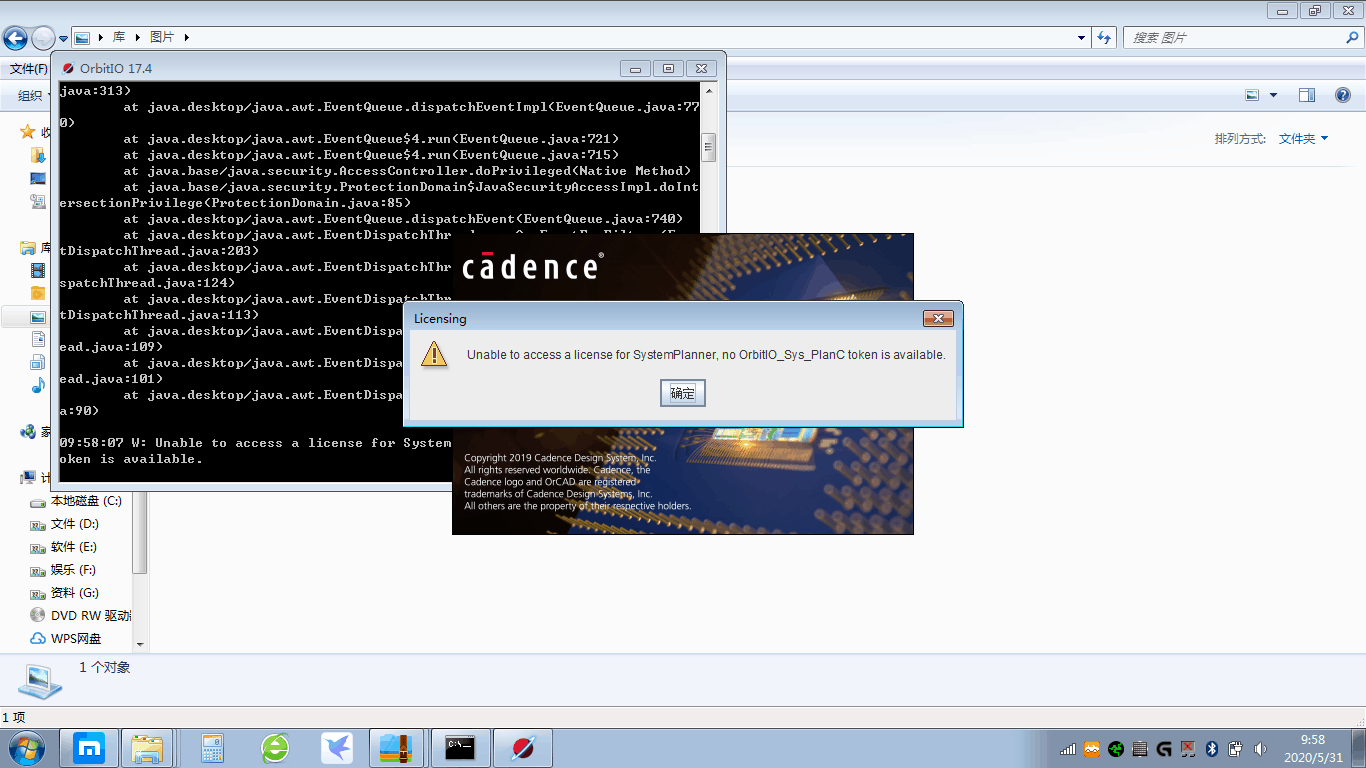Expand the 排列方式 文件夹 dropdown
The image size is (1366, 768).
pyautogui.click(x=1303, y=139)
